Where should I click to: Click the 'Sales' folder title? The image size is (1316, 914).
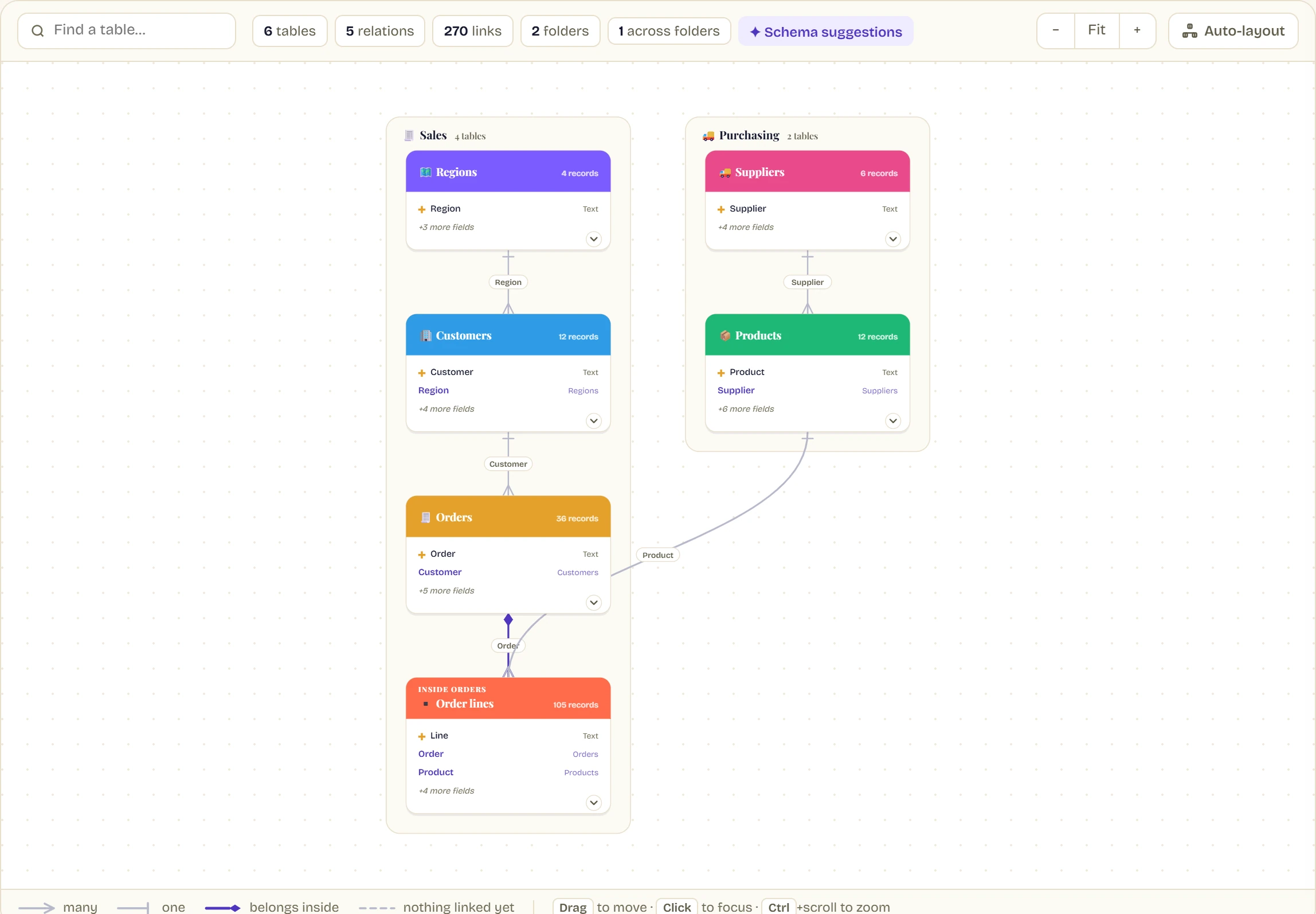[433, 135]
